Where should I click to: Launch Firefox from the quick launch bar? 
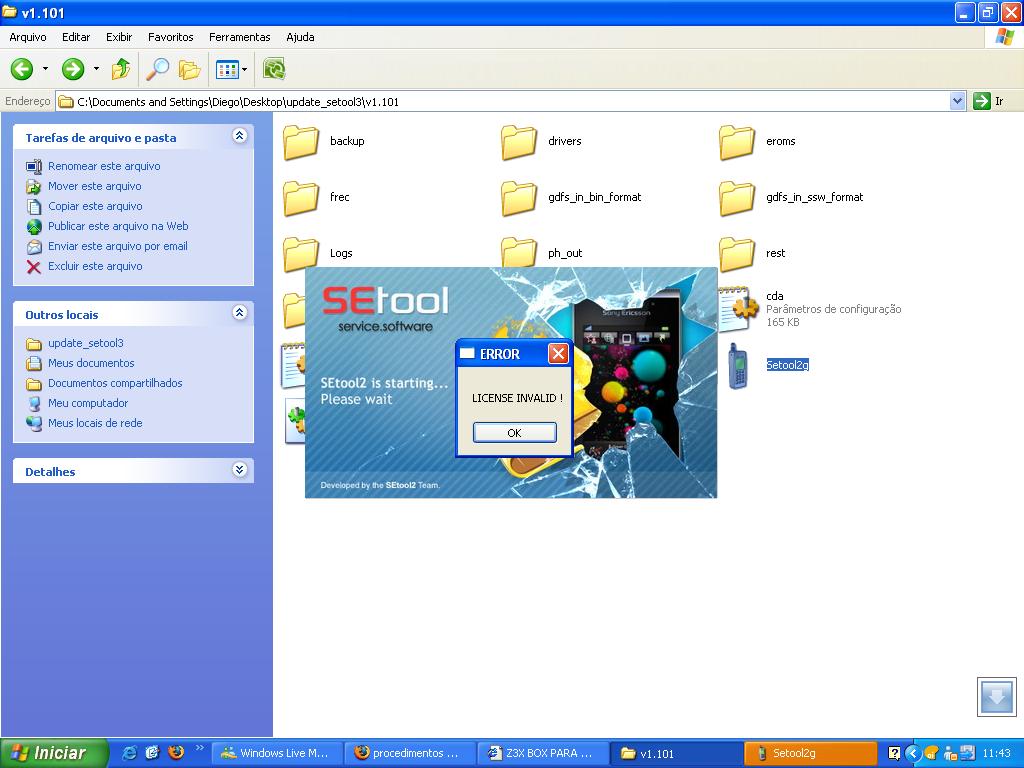tap(176, 753)
